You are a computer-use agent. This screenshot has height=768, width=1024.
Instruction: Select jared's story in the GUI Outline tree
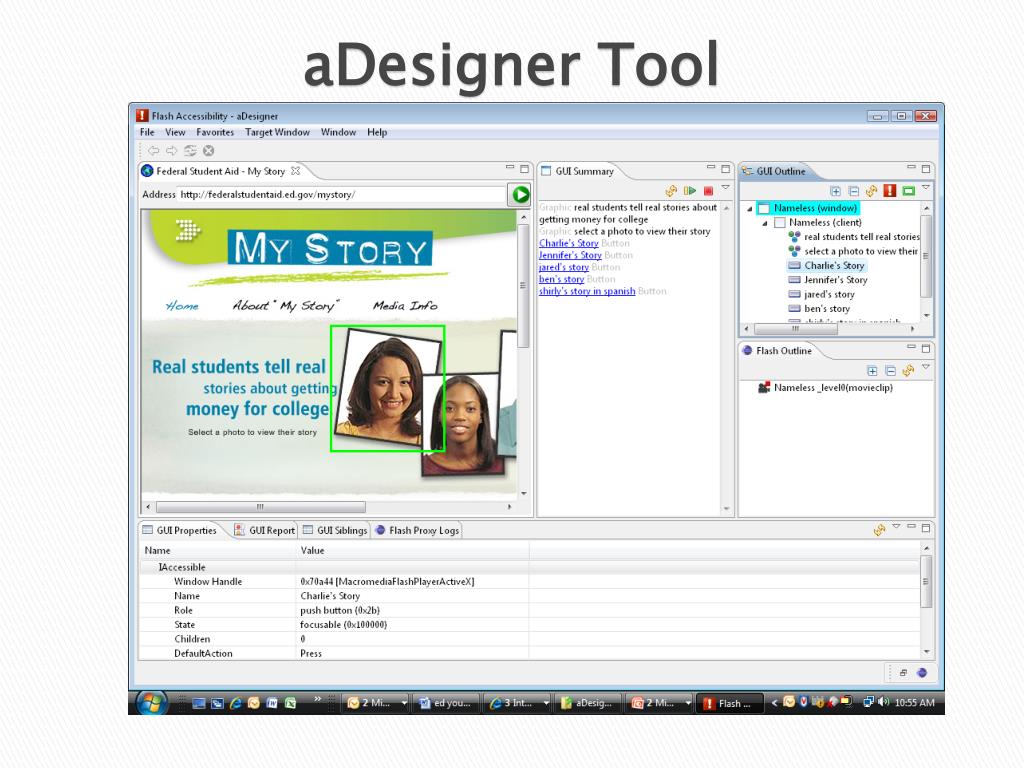[x=829, y=295]
